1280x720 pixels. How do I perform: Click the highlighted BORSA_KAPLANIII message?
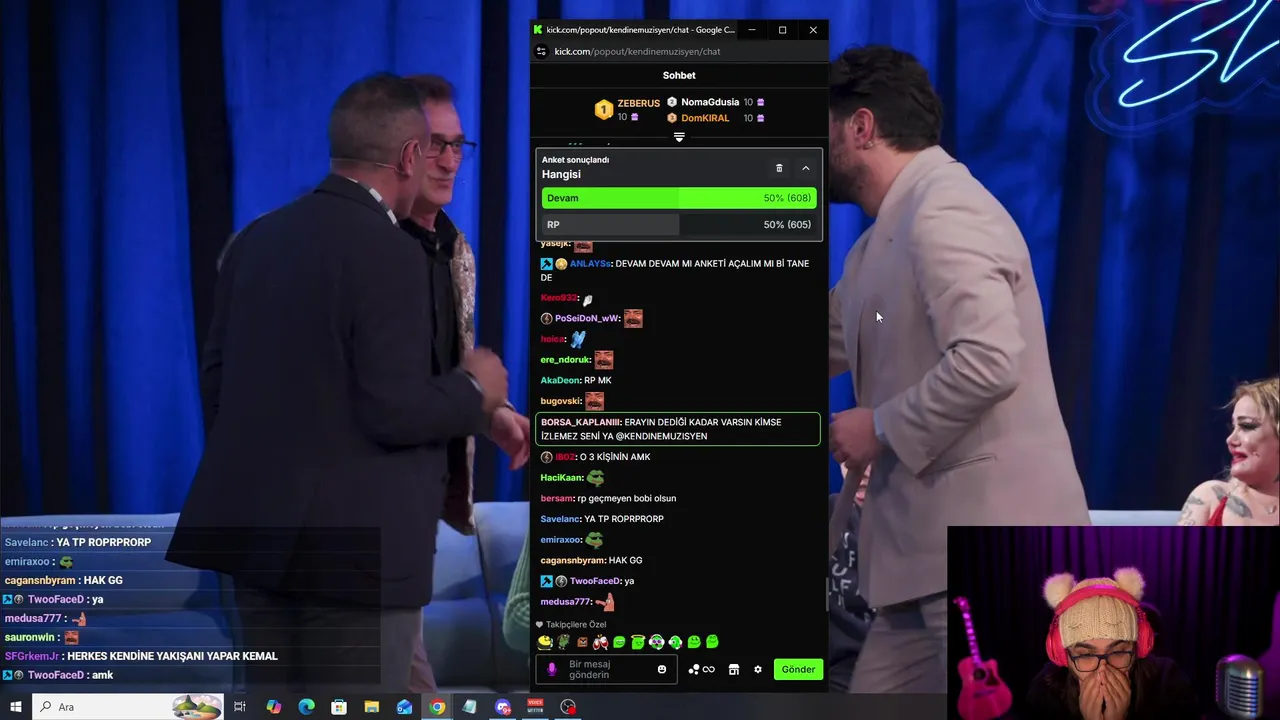click(678, 429)
